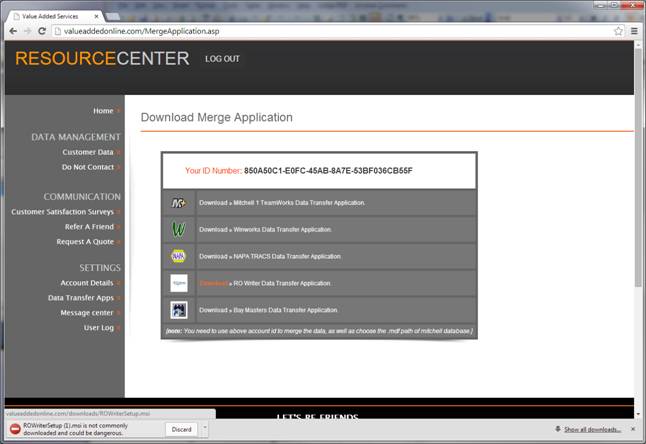Open User Log in sidebar
Image resolution: width=646 pixels, height=444 pixels.
point(99,328)
